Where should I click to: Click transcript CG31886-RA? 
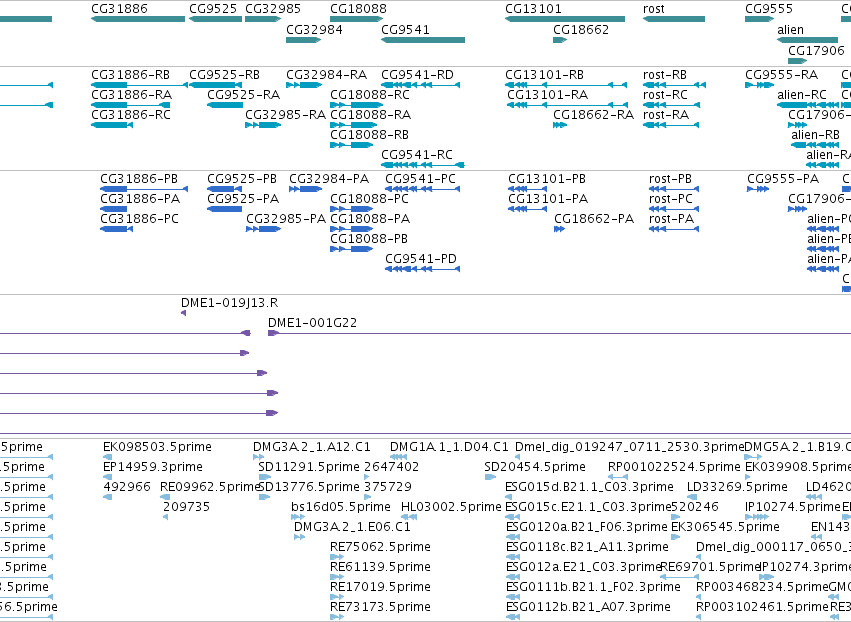click(131, 95)
